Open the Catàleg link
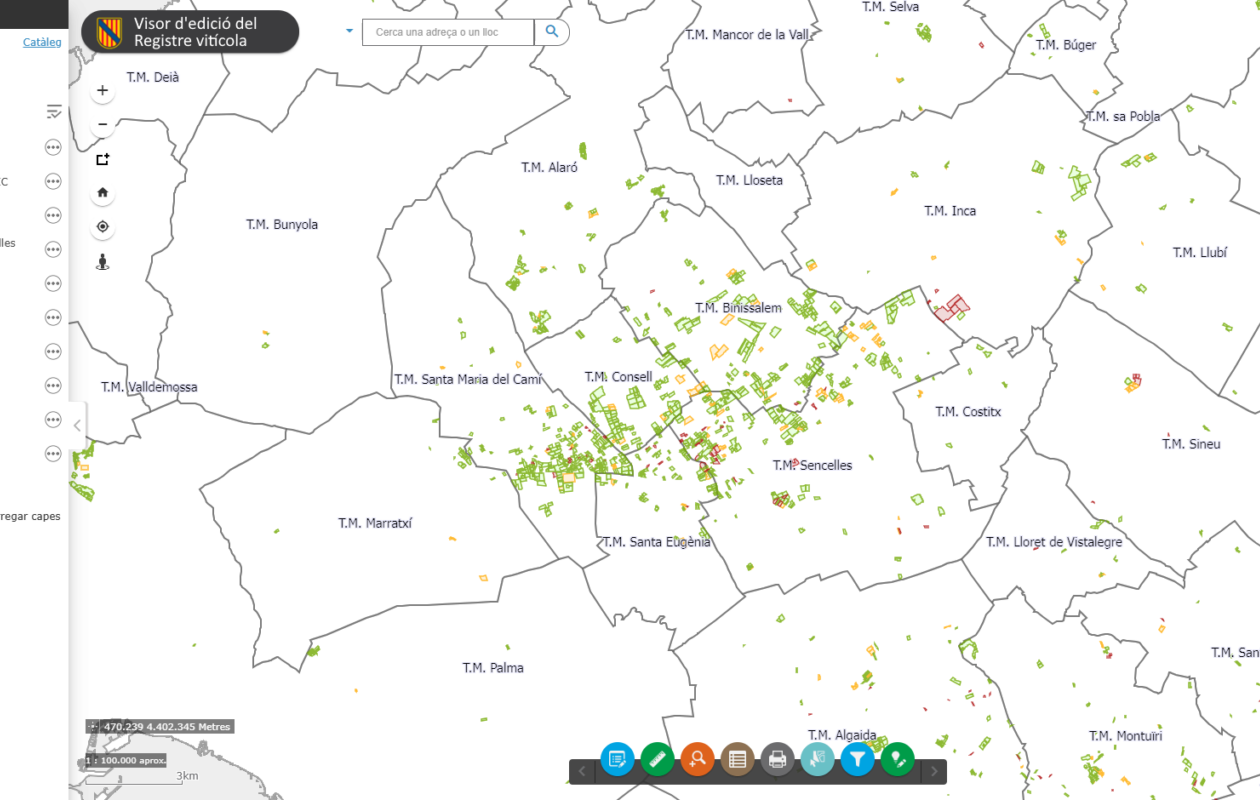 pyautogui.click(x=42, y=42)
